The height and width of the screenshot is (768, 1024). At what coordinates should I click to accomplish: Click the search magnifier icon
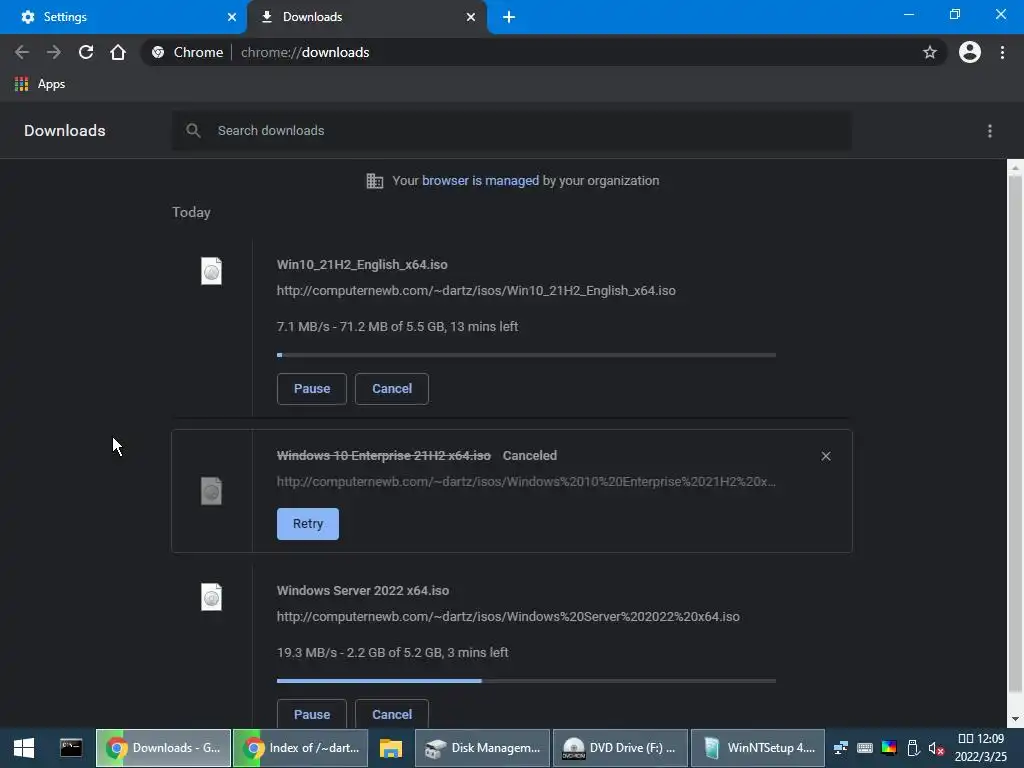[x=193, y=131]
